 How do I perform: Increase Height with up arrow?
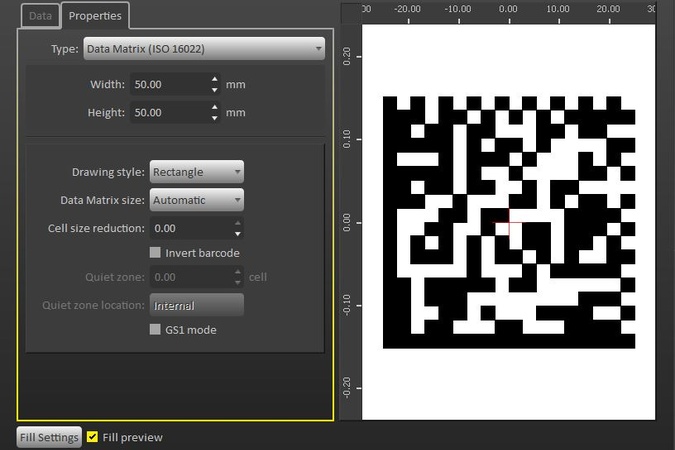coord(215,107)
